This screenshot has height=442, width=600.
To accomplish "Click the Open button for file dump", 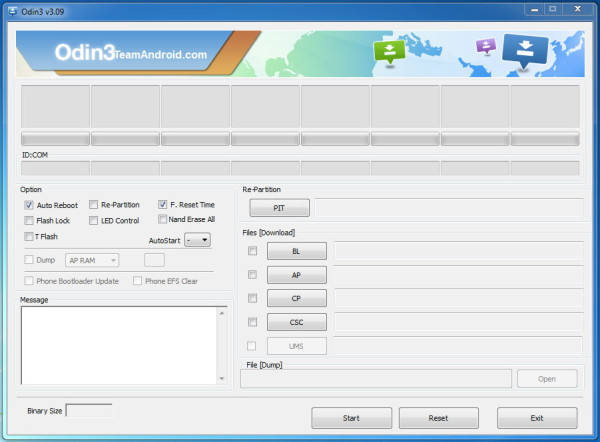I will click(x=547, y=378).
